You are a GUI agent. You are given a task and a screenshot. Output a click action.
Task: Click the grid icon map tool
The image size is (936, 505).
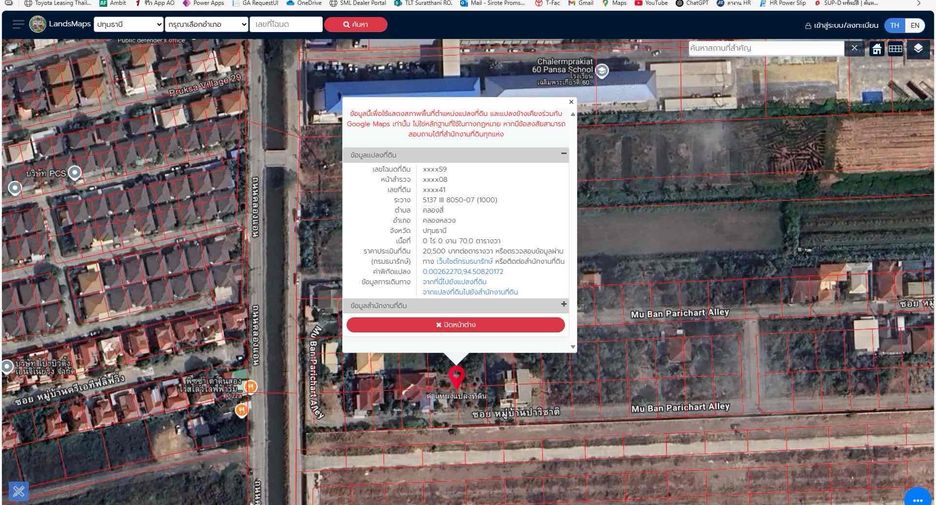tap(895, 49)
